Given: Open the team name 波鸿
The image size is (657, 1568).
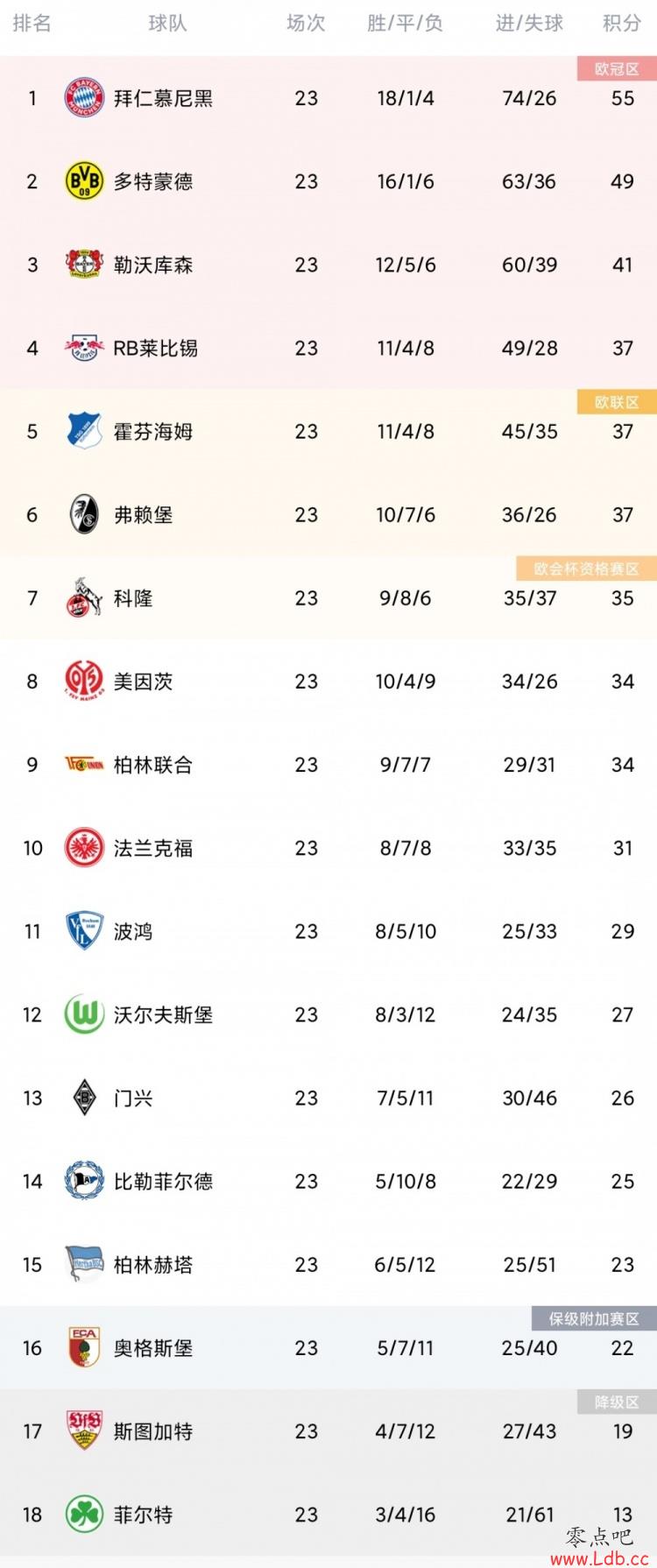Looking at the screenshot, I should coord(133,931).
